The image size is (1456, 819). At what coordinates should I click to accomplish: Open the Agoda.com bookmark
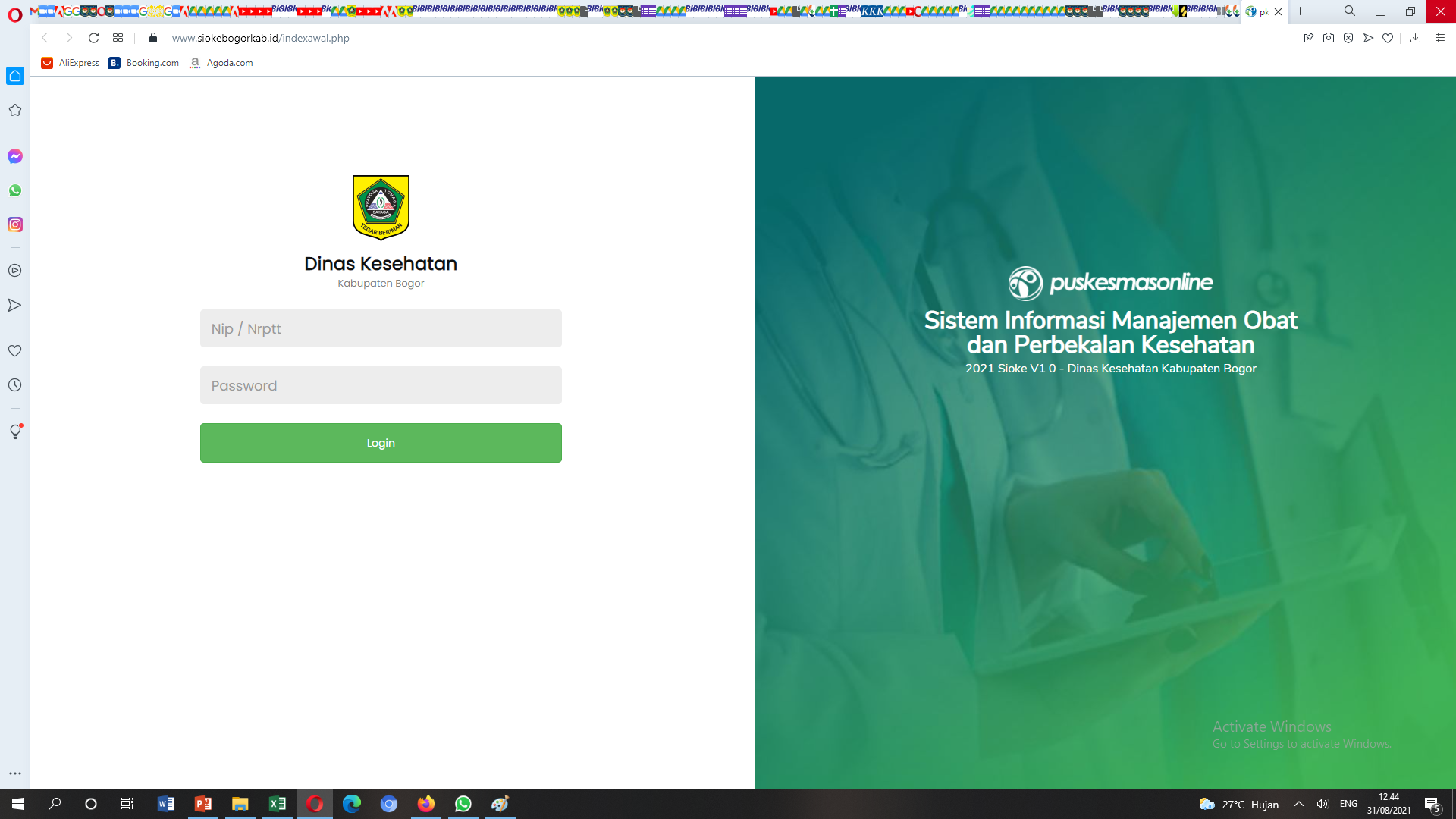[x=221, y=63]
